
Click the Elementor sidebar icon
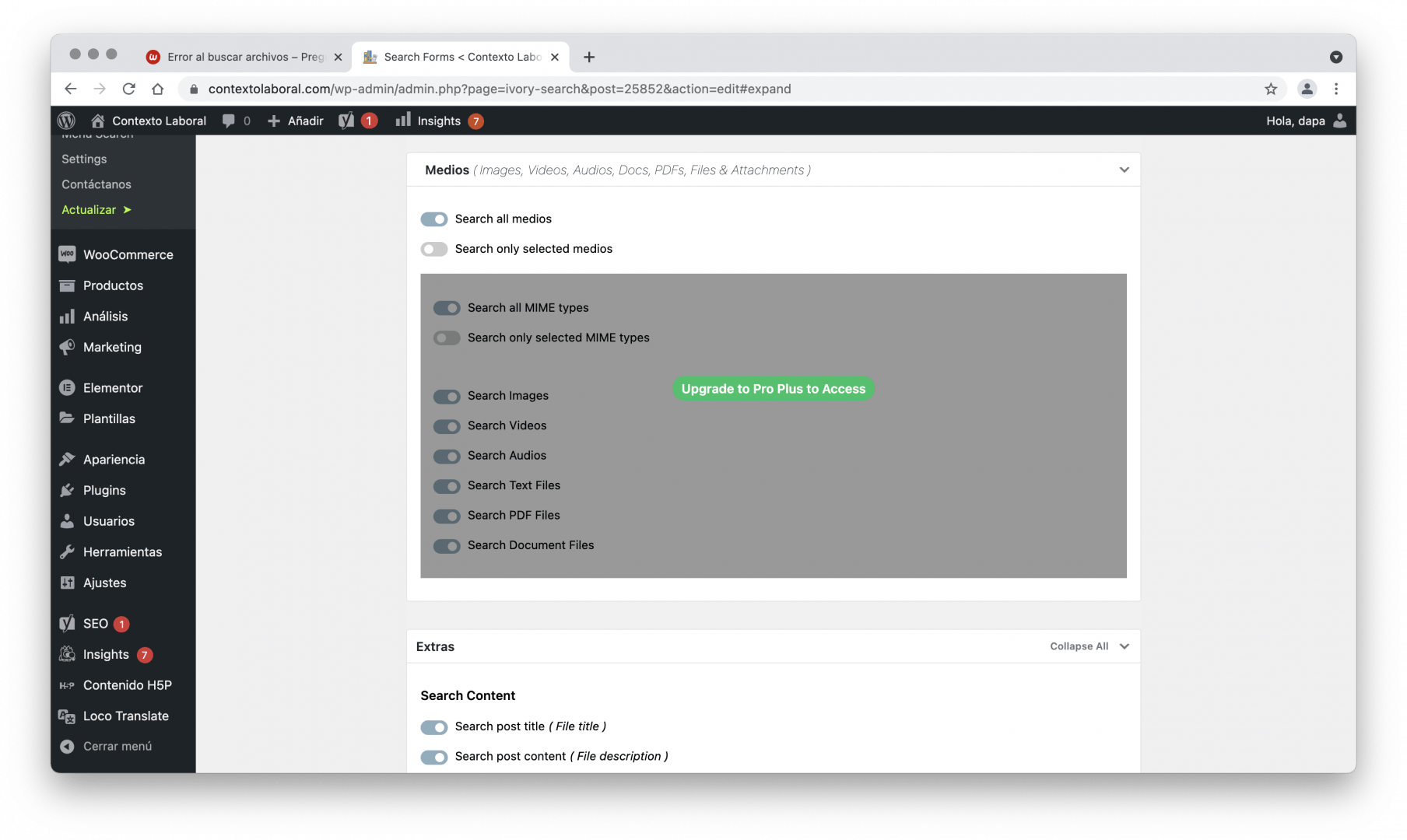pyautogui.click(x=68, y=387)
